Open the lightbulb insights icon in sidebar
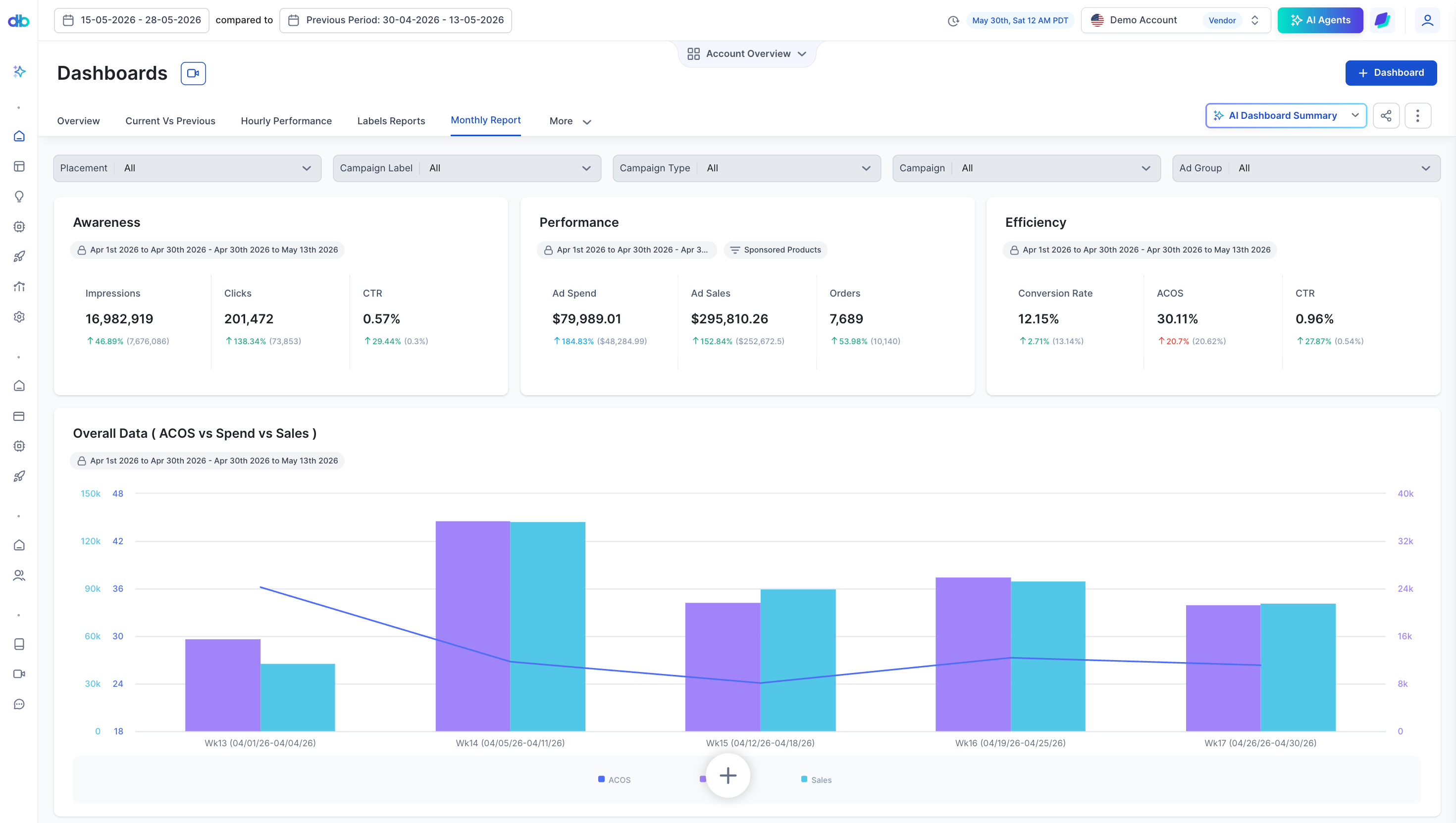 coord(19,196)
